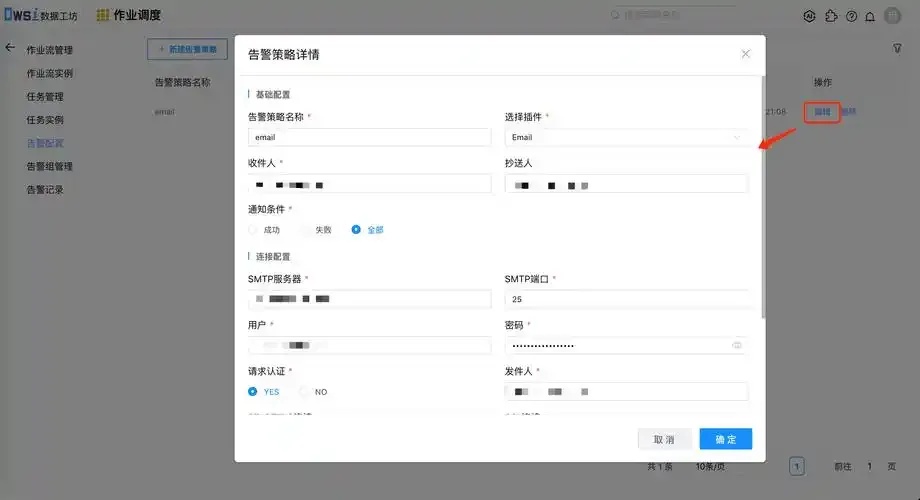Focus the 抄送人 input field
The width and height of the screenshot is (920, 500).
(626, 184)
